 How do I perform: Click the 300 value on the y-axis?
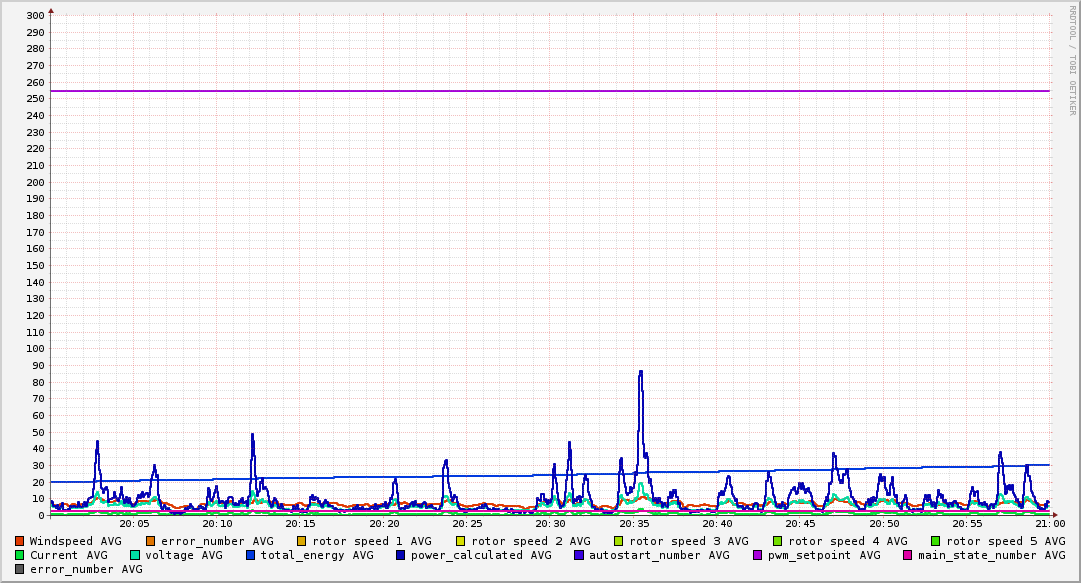[35, 16]
